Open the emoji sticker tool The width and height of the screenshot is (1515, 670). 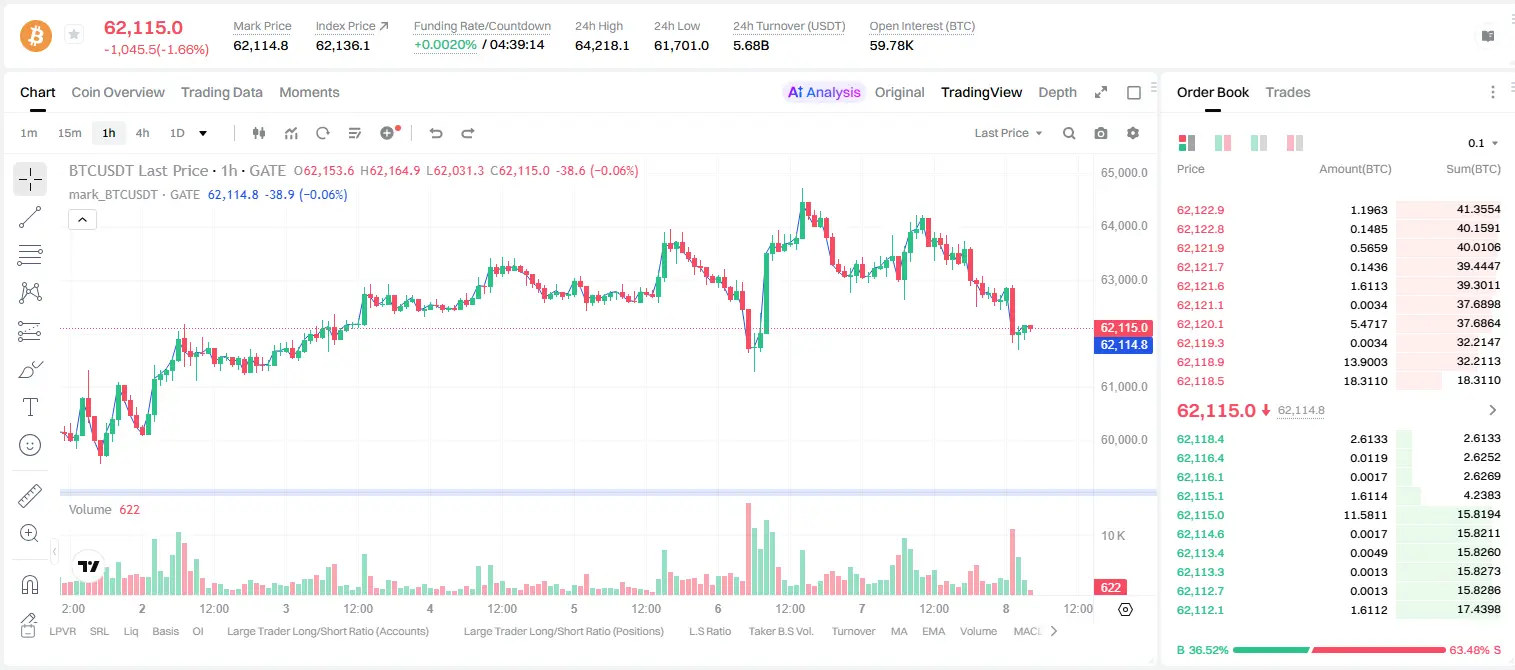(30, 445)
